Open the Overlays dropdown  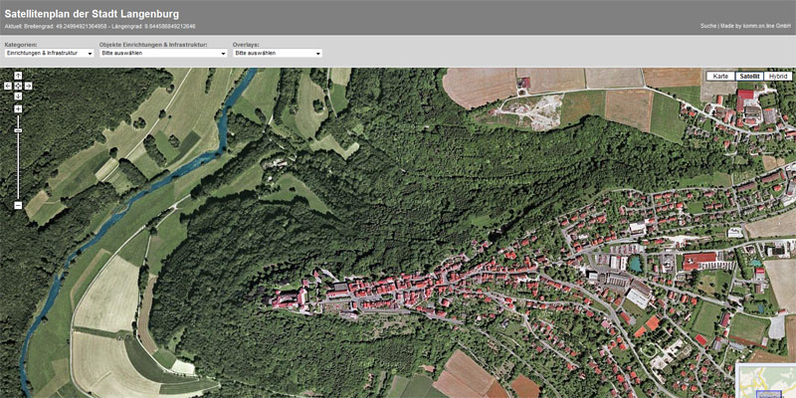278,53
